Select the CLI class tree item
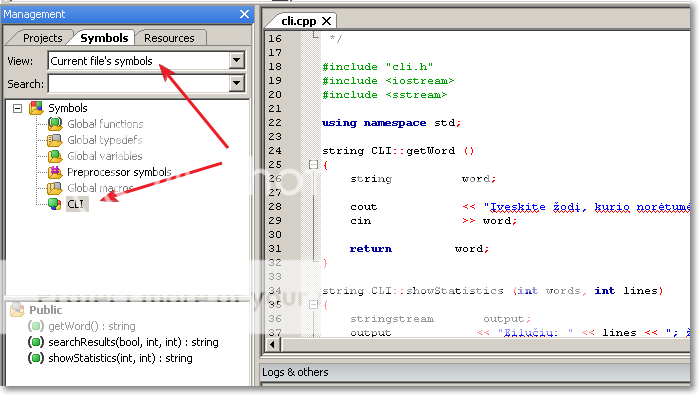The width and height of the screenshot is (699, 395). click(76, 204)
